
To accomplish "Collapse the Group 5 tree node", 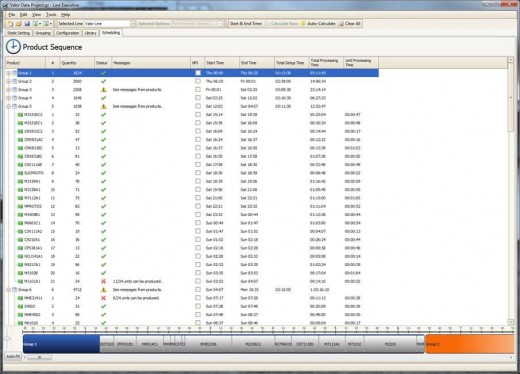I will [x=8, y=106].
